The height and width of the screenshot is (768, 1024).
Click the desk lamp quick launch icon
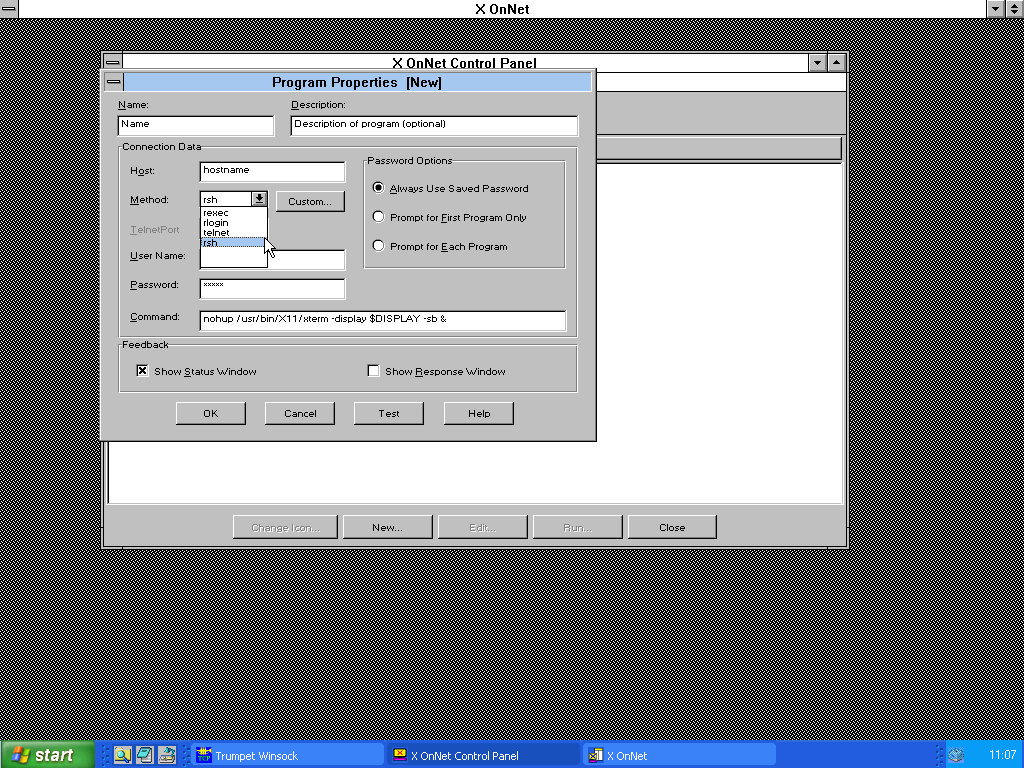point(166,755)
